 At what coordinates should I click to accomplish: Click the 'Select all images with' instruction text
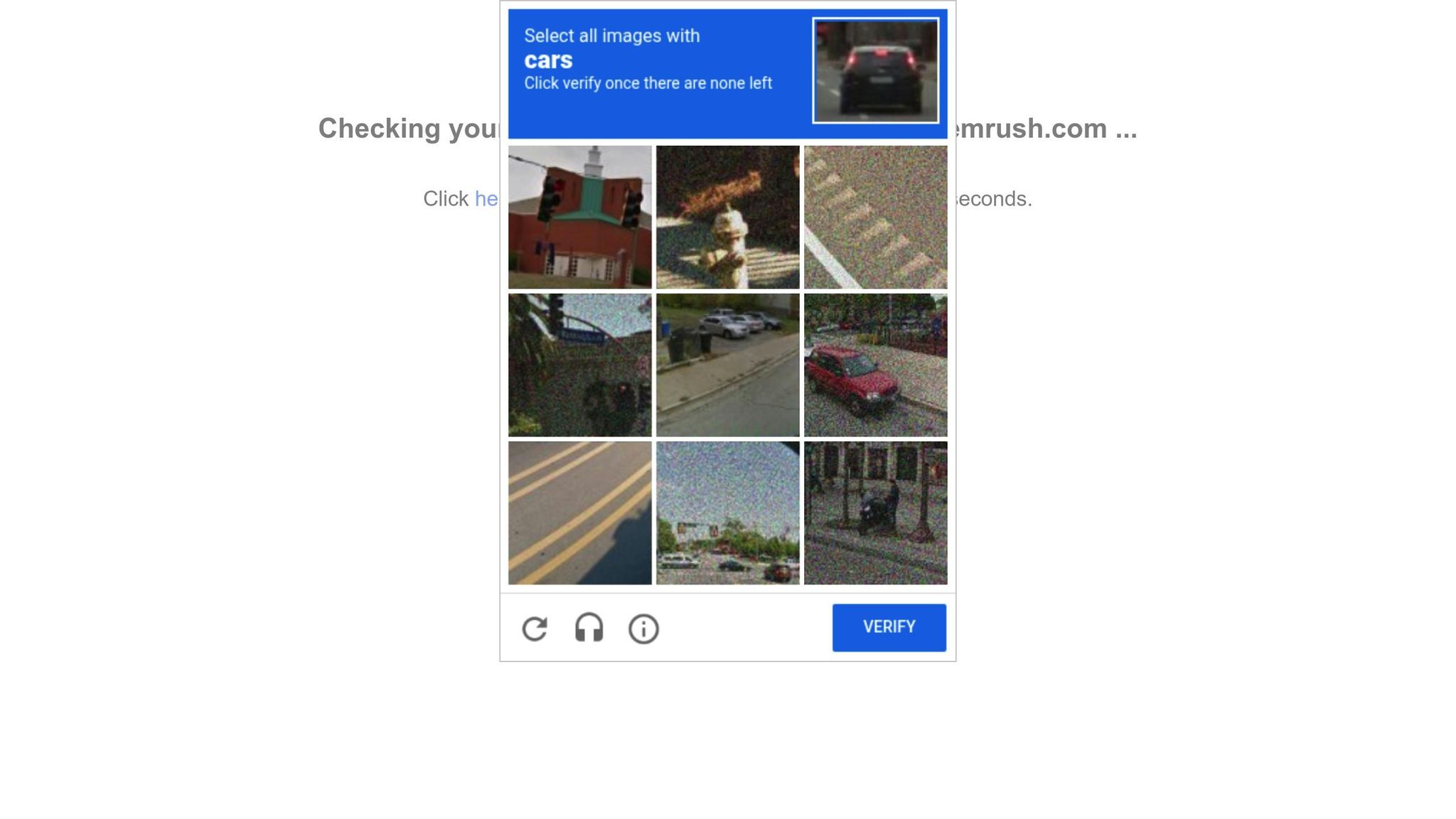[x=612, y=36]
